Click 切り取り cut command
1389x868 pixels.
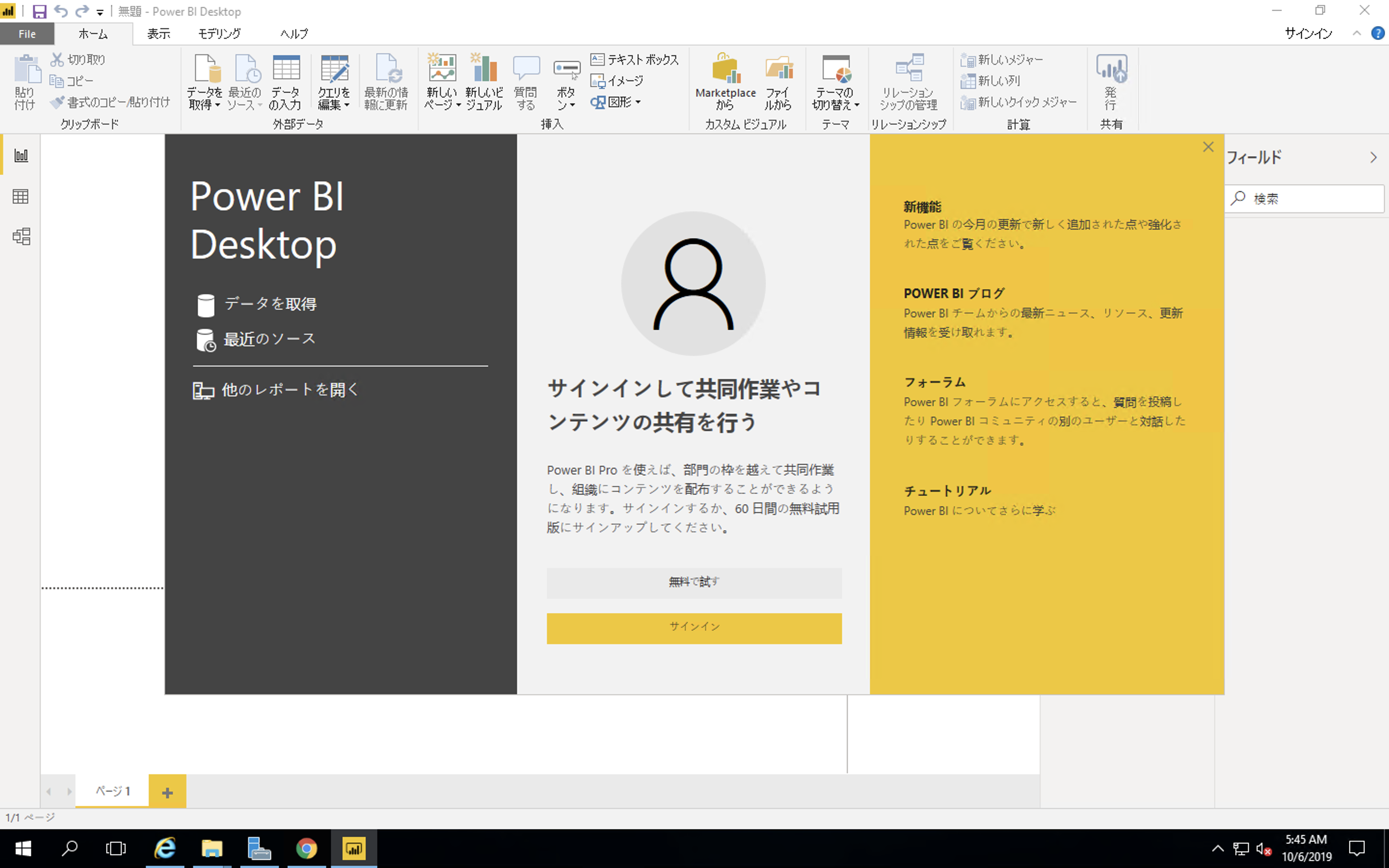pyautogui.click(x=78, y=60)
